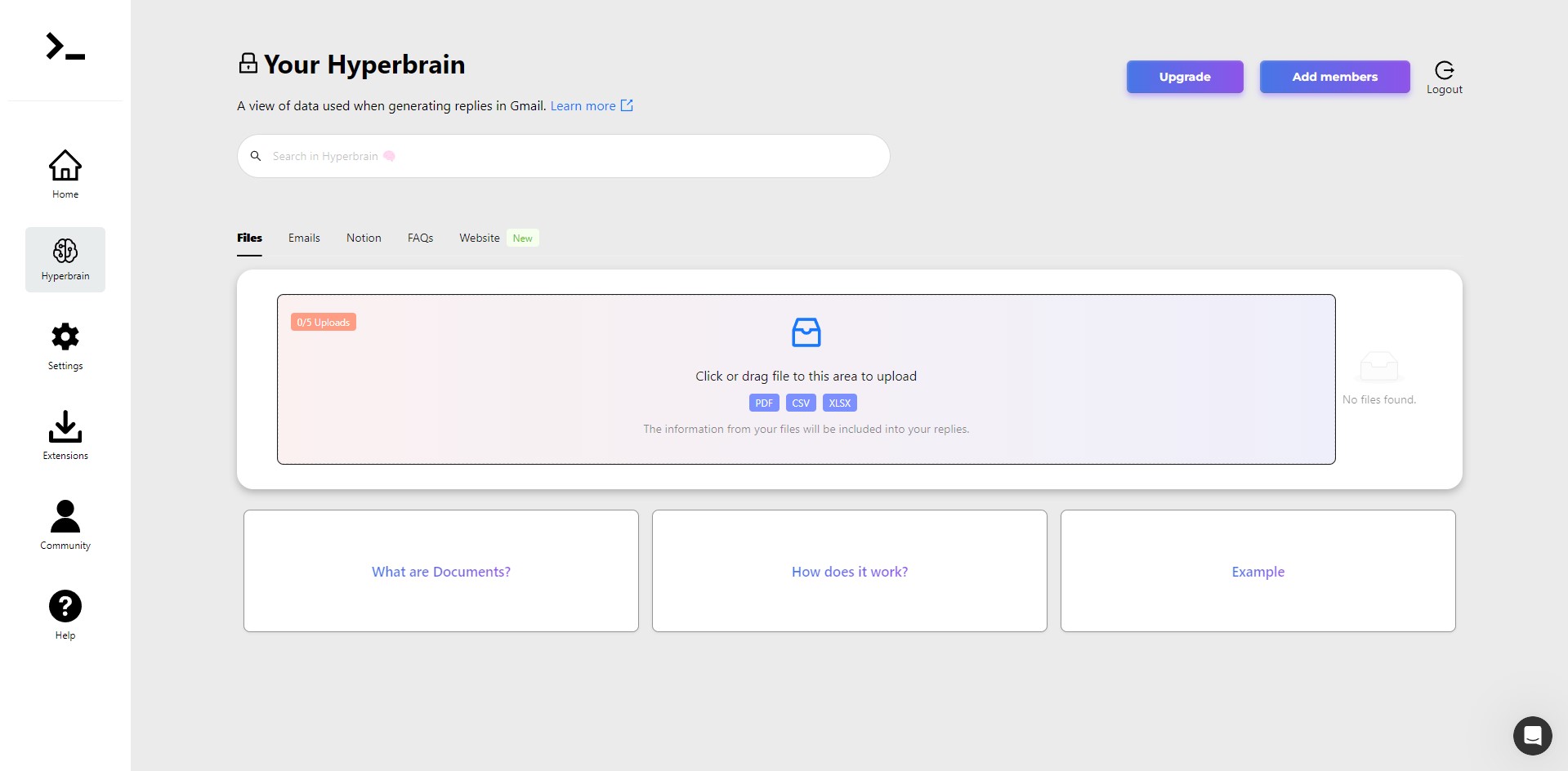Click the Logout text label
This screenshot has height=771, width=1568.
[x=1445, y=90]
